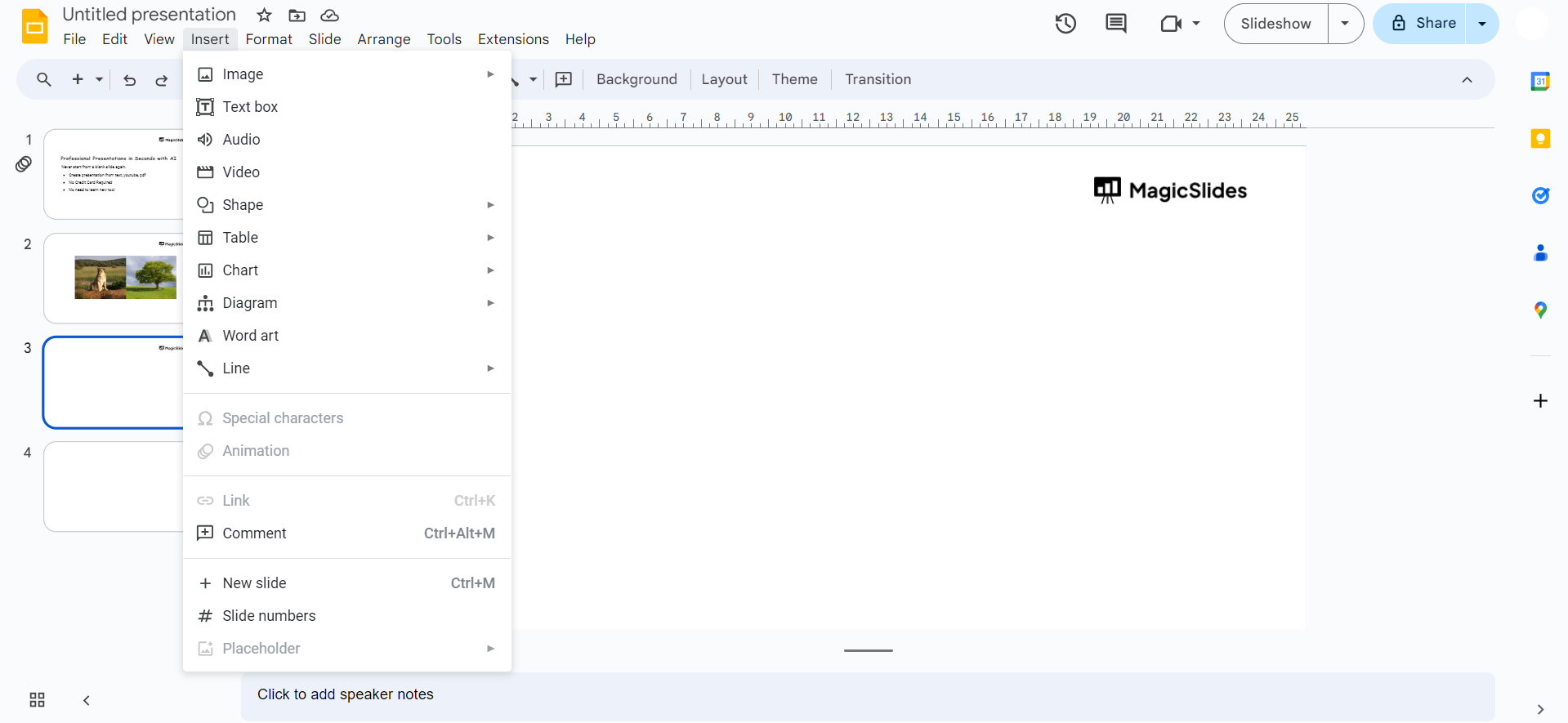
Task: Open the comments panel icon
Action: [1115, 24]
